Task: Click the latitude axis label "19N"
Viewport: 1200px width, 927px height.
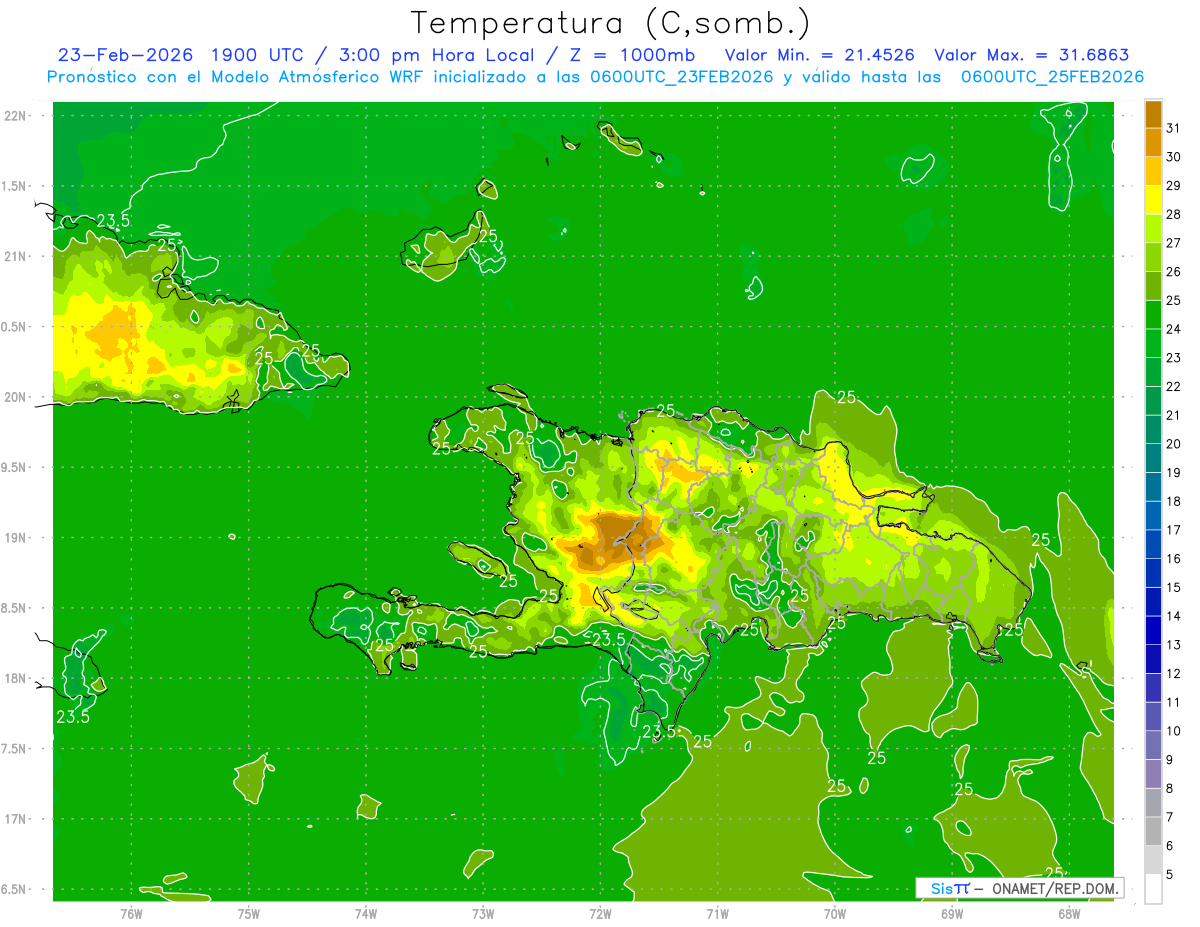Action: (16, 538)
